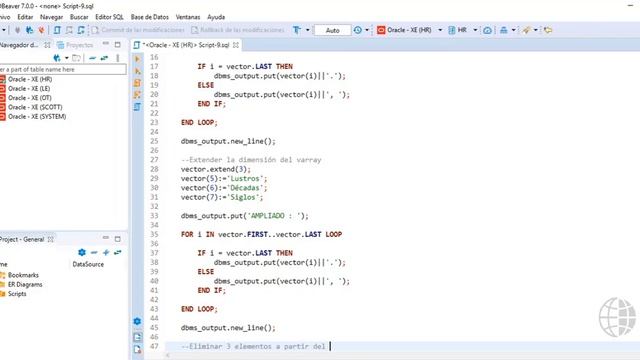Click the wand tools icon in toolbar

[x=527, y=30]
